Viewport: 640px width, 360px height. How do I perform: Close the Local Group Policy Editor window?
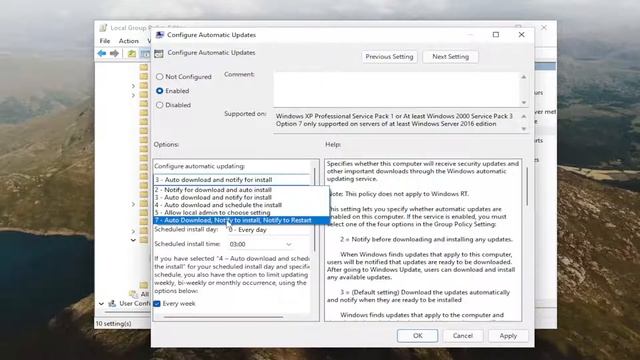pos(544,27)
